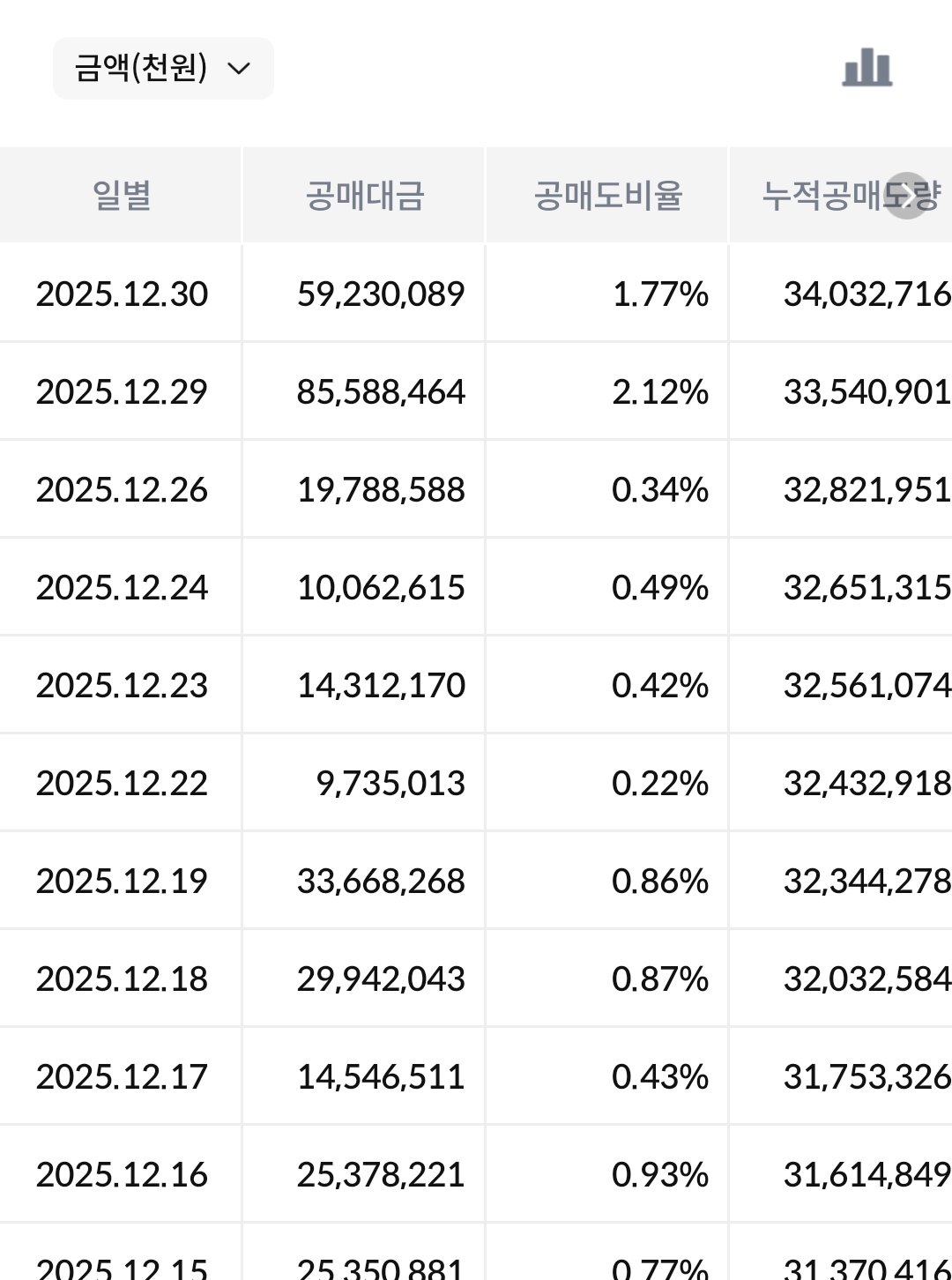This screenshot has width=952, height=1280.
Task: Click the cumulative value 33,540,901
Action: pos(867,391)
